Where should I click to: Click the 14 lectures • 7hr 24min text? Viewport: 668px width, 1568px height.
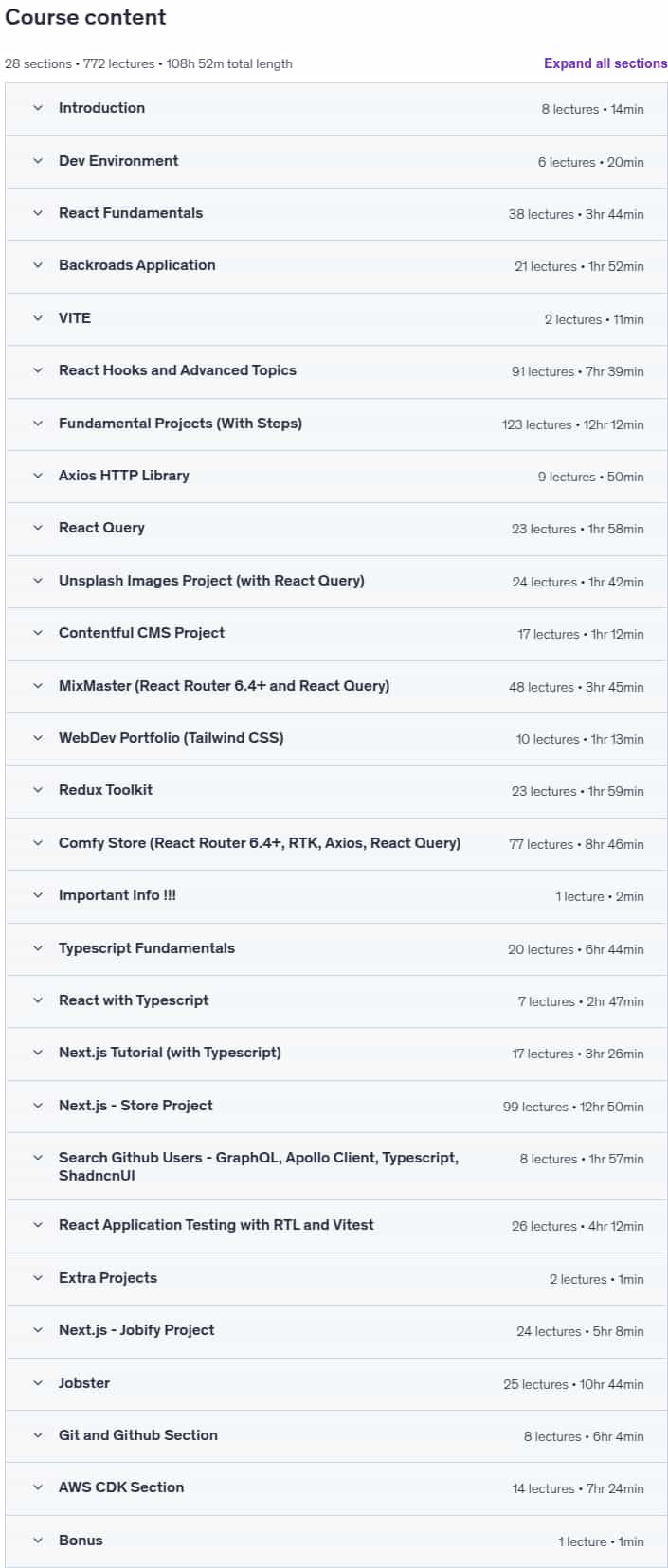pyautogui.click(x=578, y=1488)
